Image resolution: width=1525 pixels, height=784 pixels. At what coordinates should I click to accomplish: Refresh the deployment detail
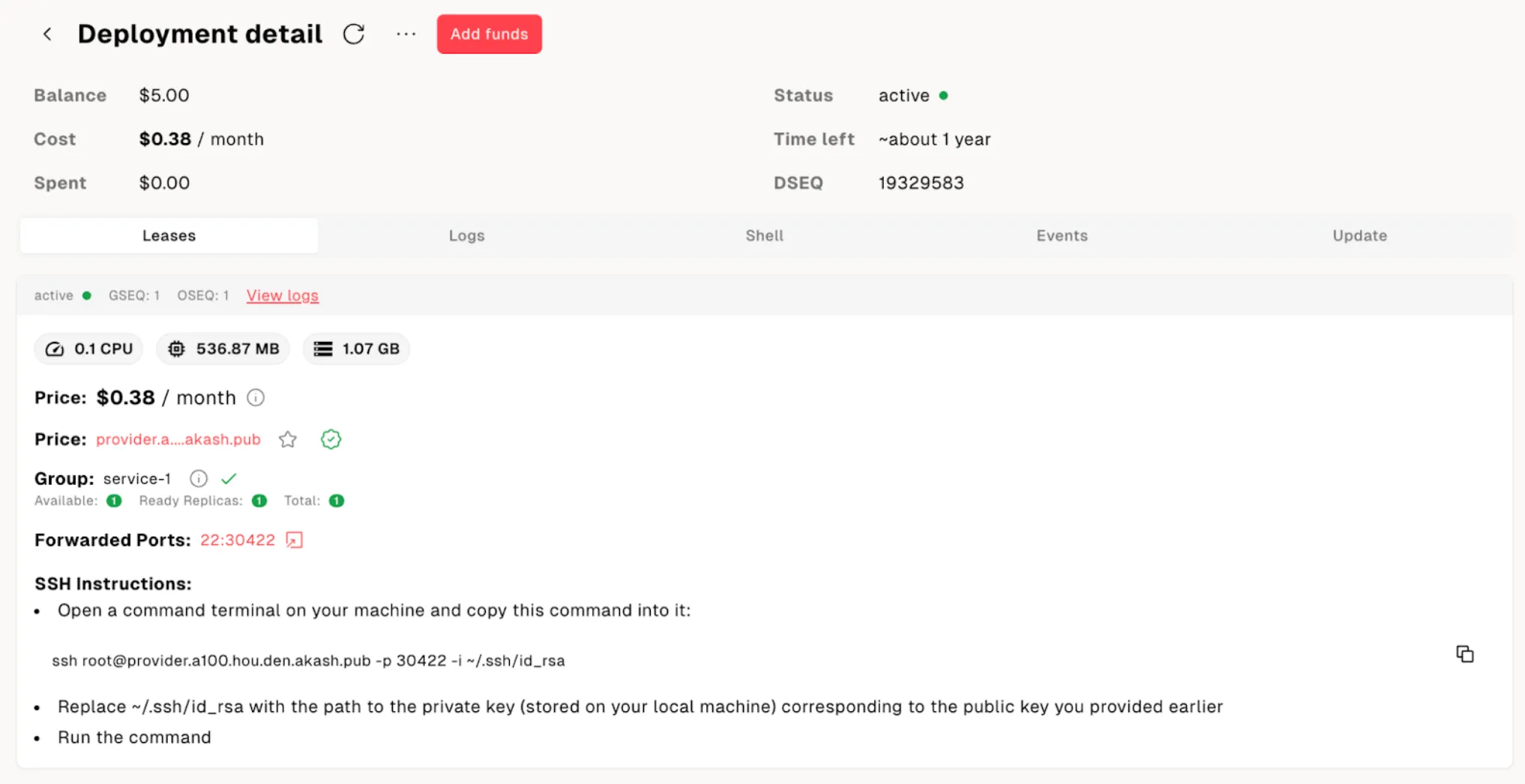[354, 34]
